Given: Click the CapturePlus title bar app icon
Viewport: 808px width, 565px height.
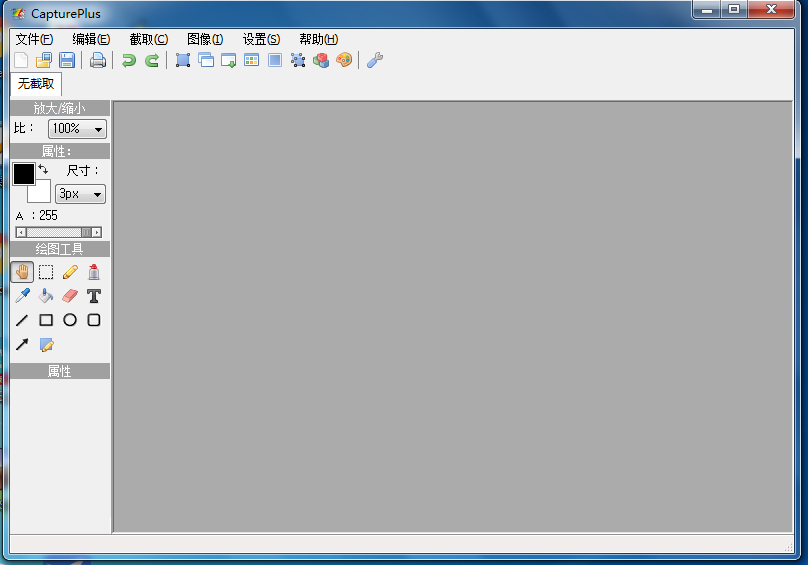Looking at the screenshot, I should [18, 14].
